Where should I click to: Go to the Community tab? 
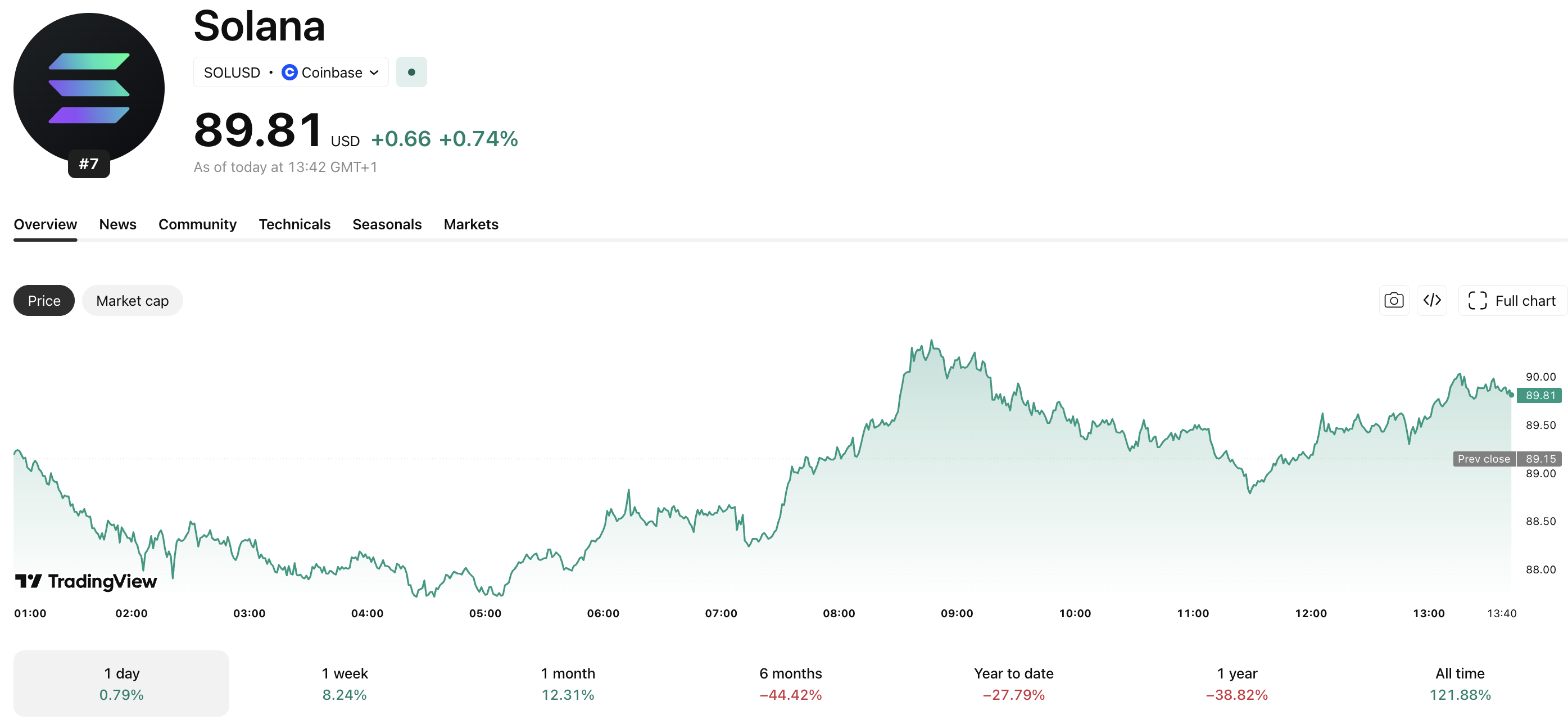(198, 225)
